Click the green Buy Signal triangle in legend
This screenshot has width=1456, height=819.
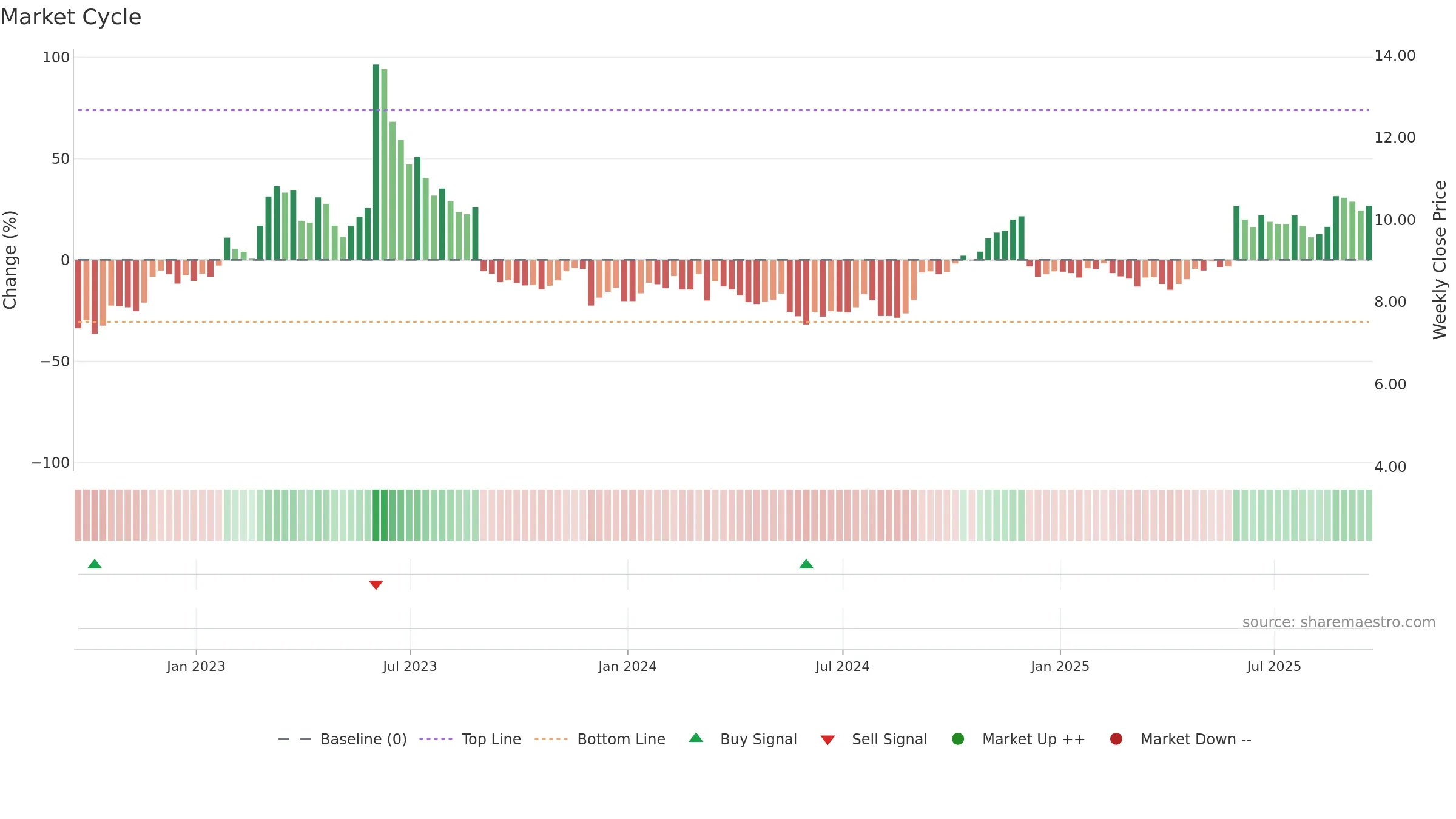pyautogui.click(x=696, y=738)
